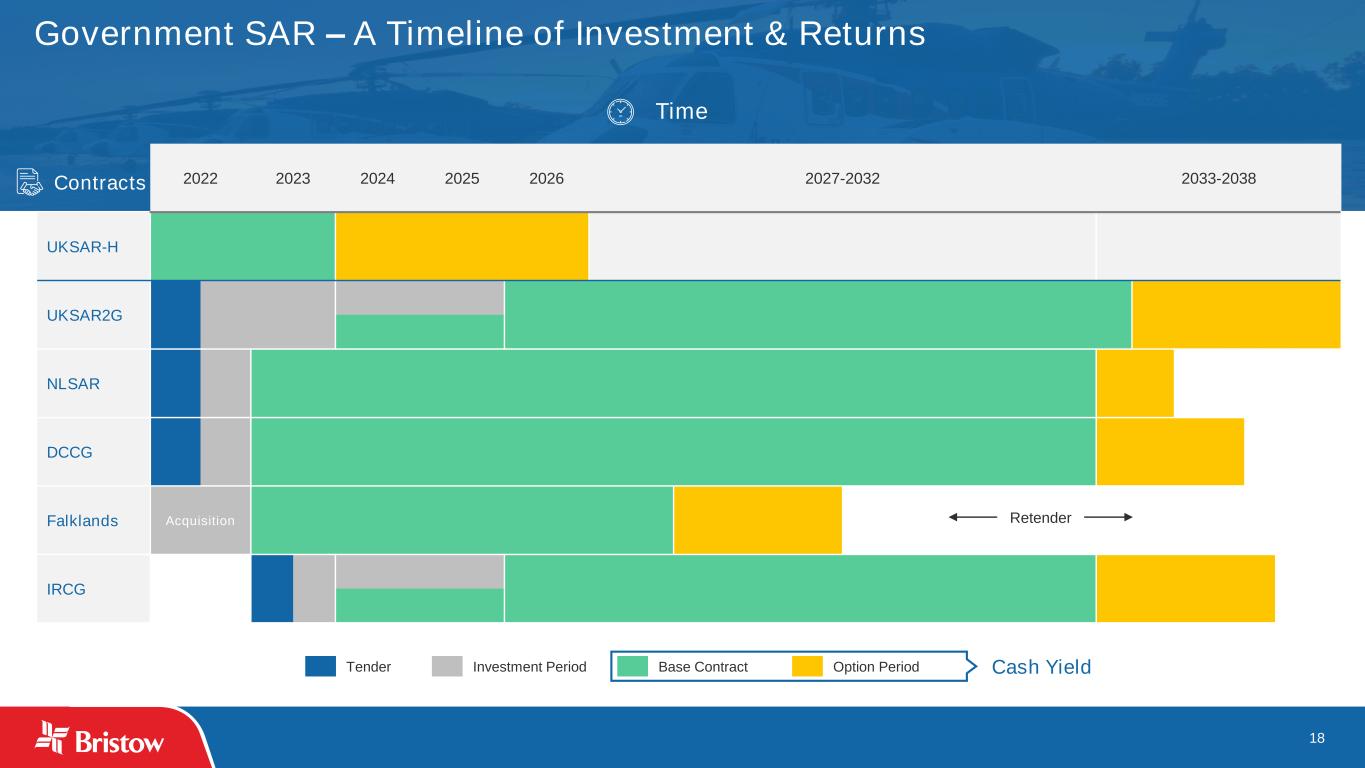Click the yellow Option Period legend swatch
Viewport: 1365px width, 768px height.
point(807,666)
